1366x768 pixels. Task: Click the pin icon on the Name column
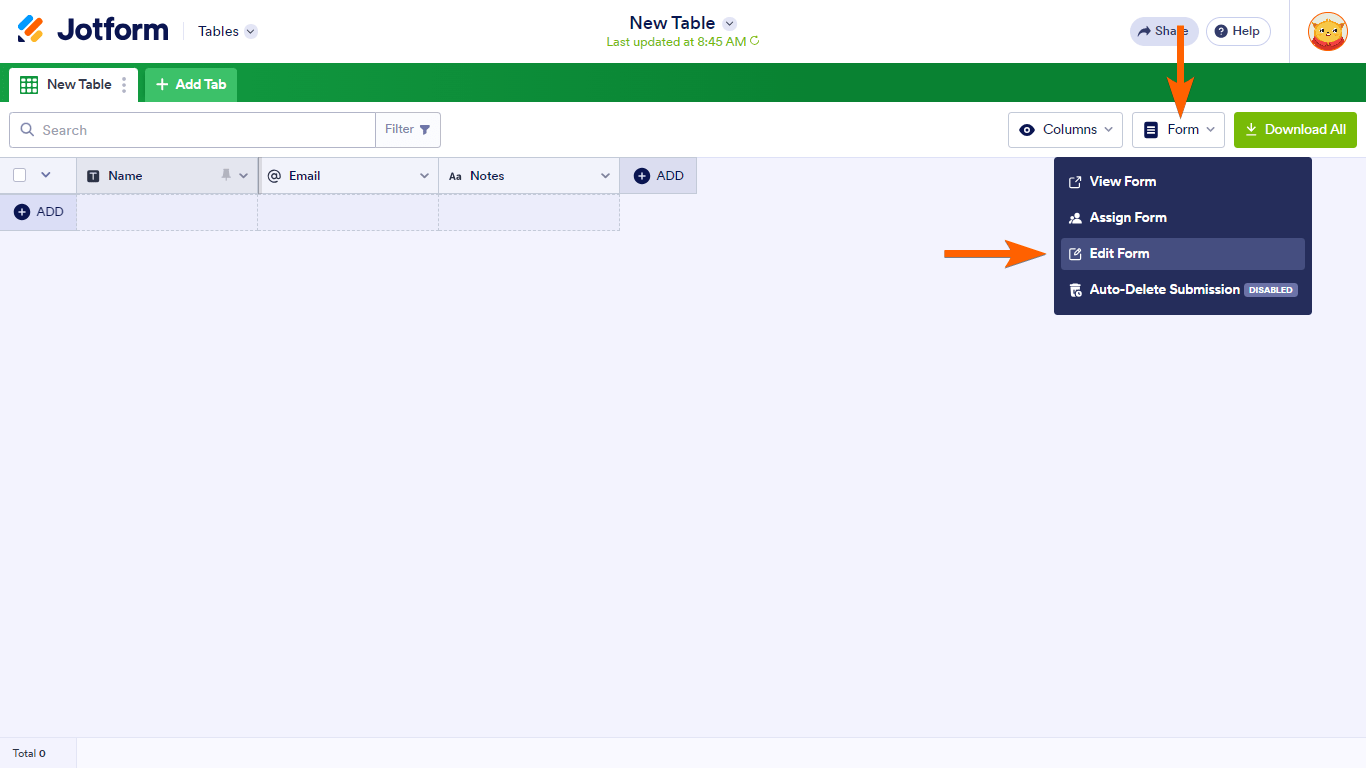coord(228,175)
